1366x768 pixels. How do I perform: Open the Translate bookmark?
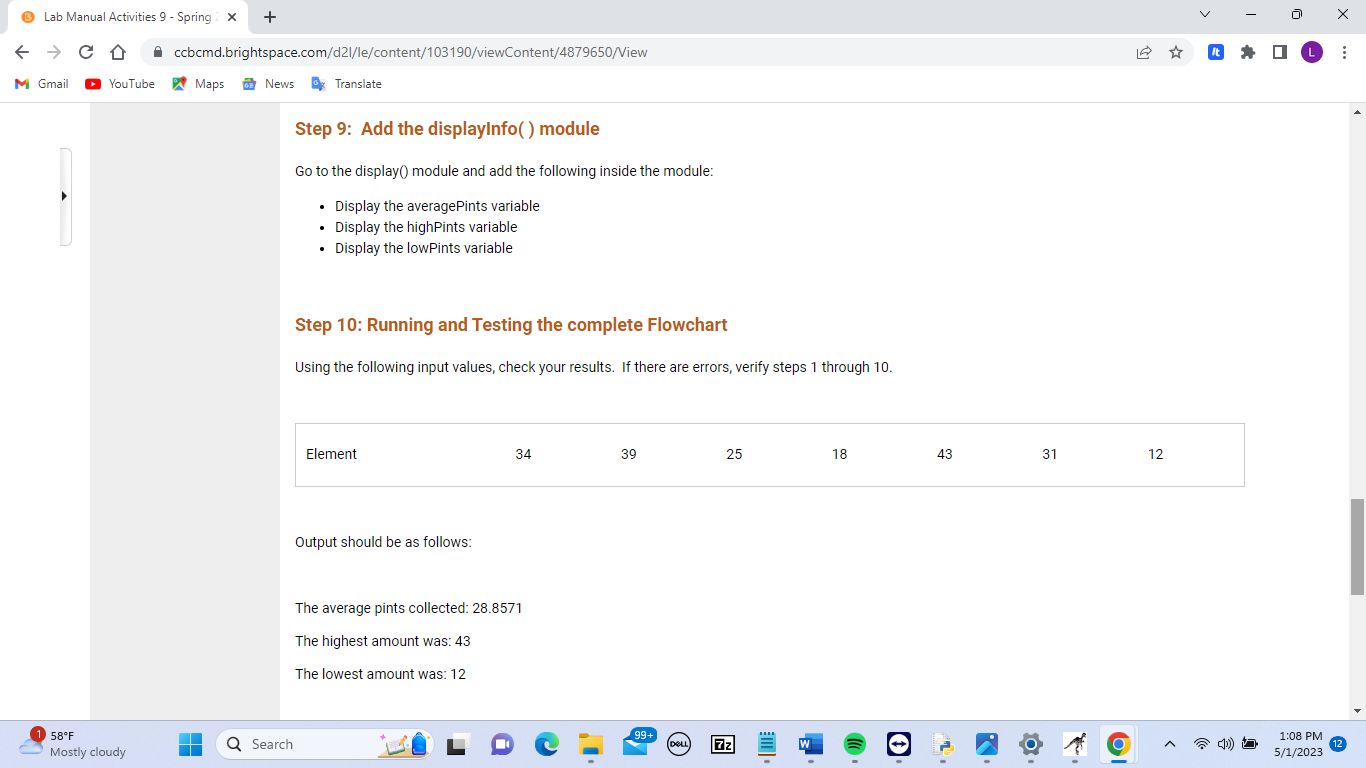(346, 84)
